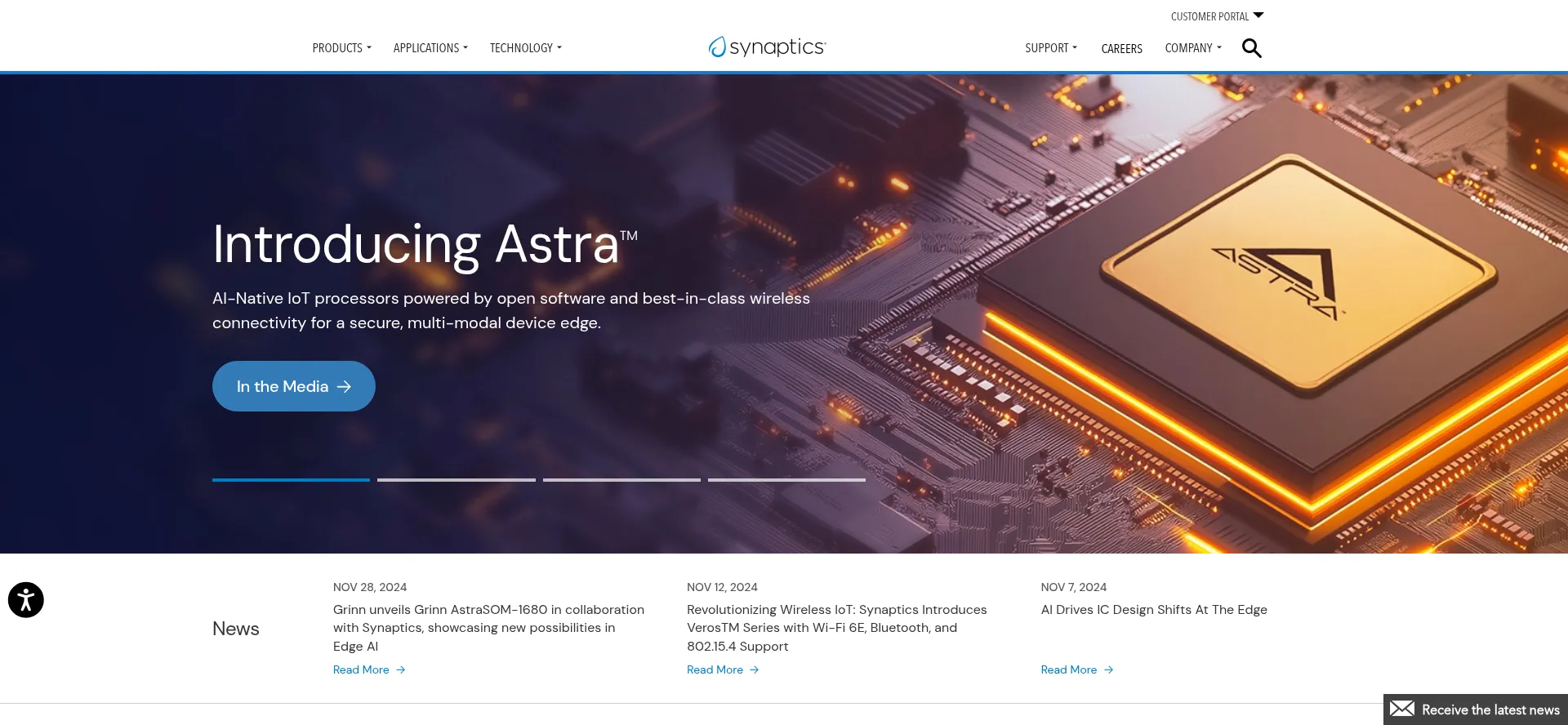Expand the Applications menu
The height and width of the screenshot is (725, 1568).
tap(430, 48)
